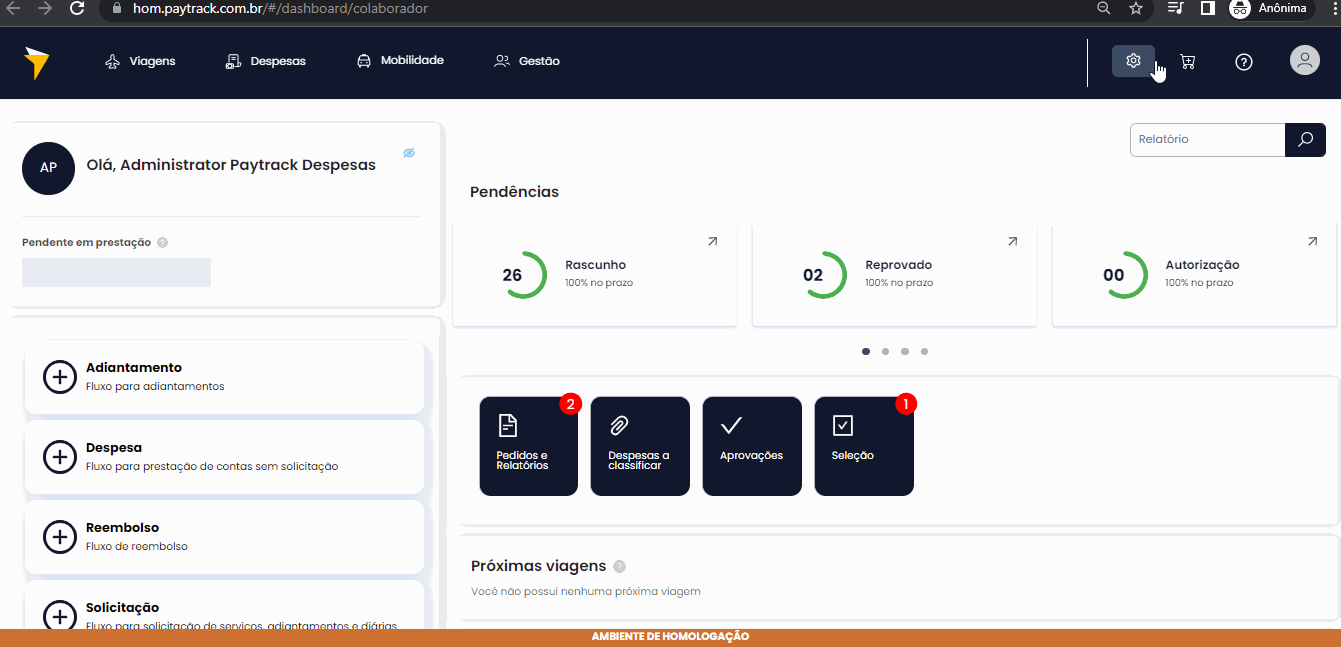
Task: Open the Mobilidade menu
Action: click(x=400, y=60)
